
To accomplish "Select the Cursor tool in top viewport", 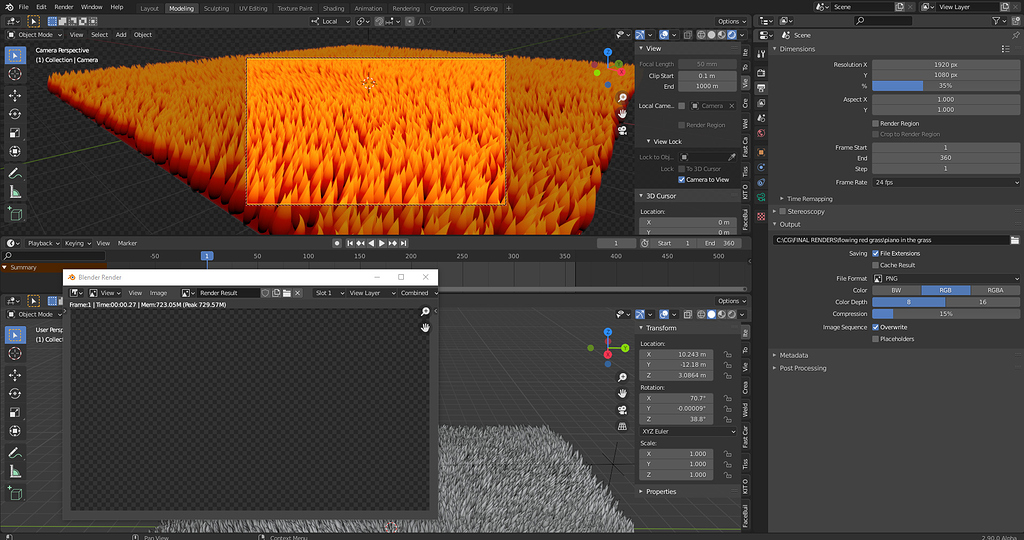I will [15, 74].
